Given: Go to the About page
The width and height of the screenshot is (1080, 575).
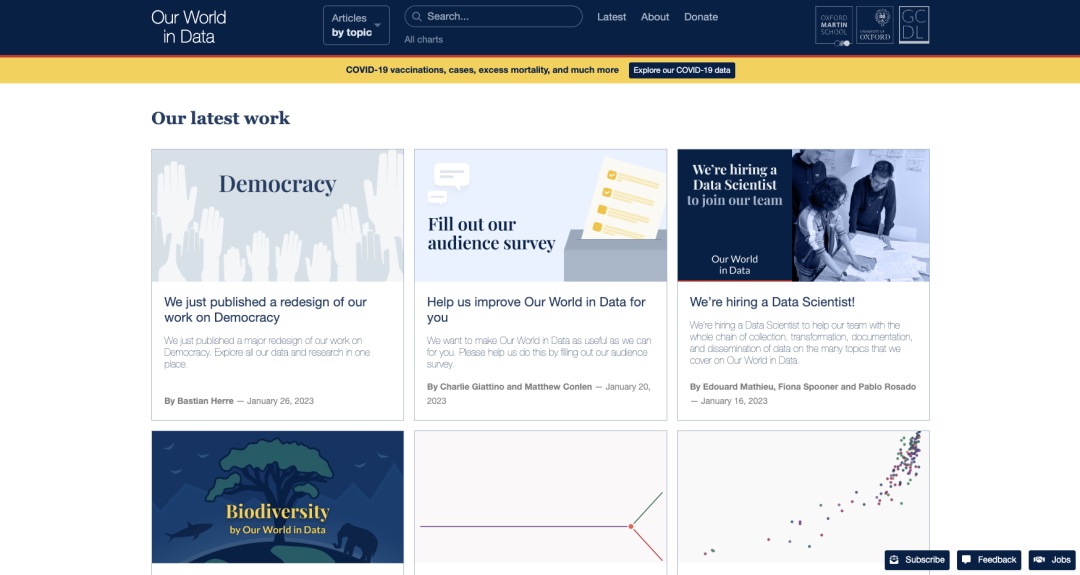Looking at the screenshot, I should tap(655, 17).
